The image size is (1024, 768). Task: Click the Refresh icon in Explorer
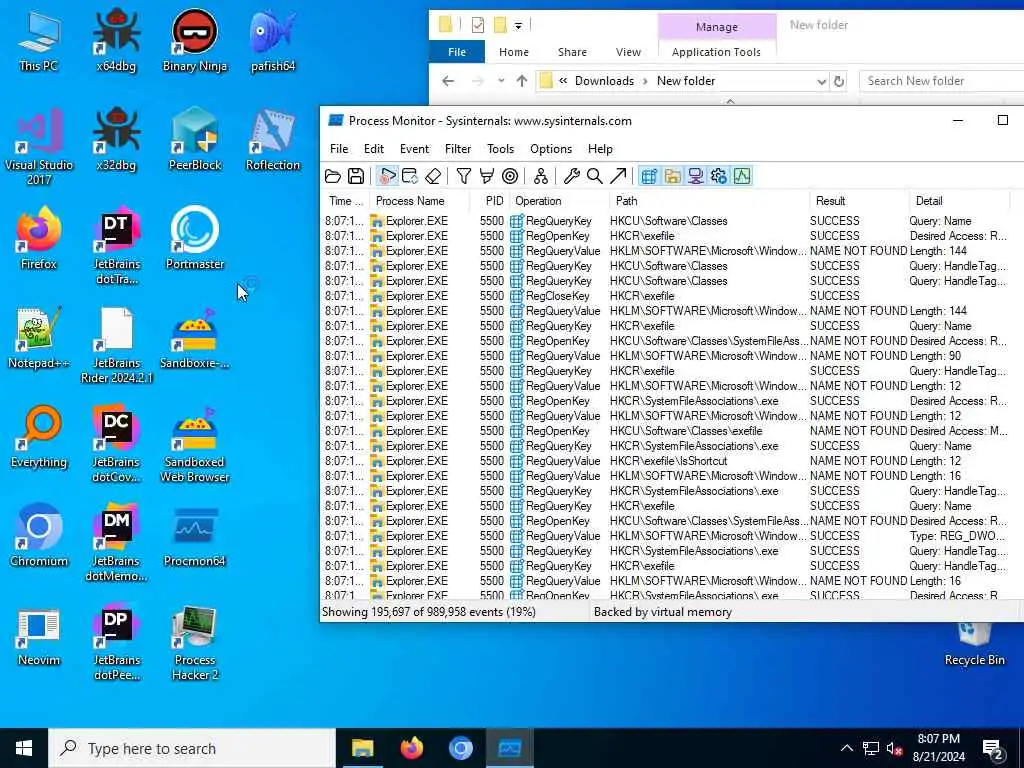pos(839,82)
